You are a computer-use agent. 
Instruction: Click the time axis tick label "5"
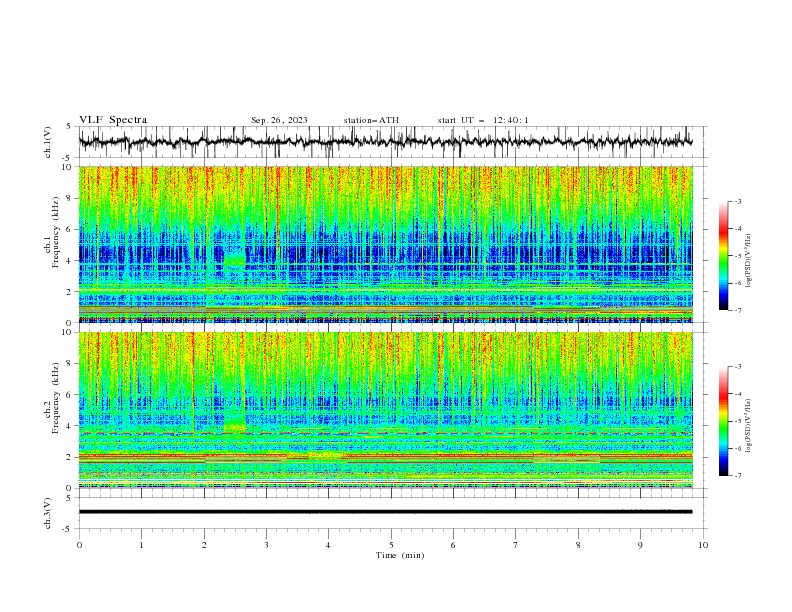pyautogui.click(x=391, y=545)
